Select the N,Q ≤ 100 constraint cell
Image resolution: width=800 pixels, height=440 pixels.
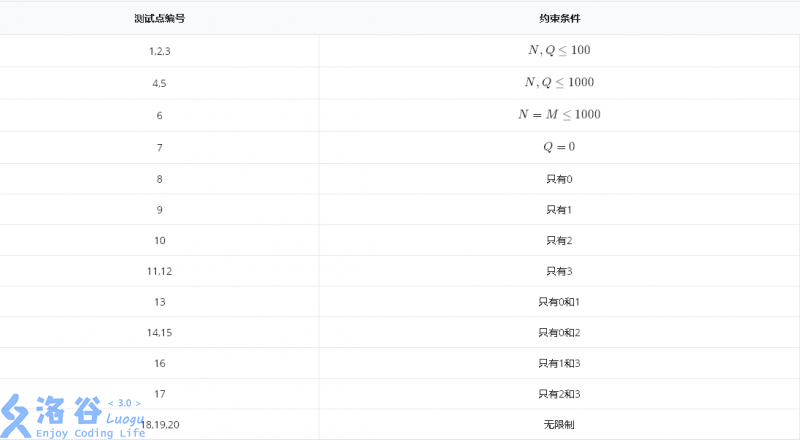point(559,50)
